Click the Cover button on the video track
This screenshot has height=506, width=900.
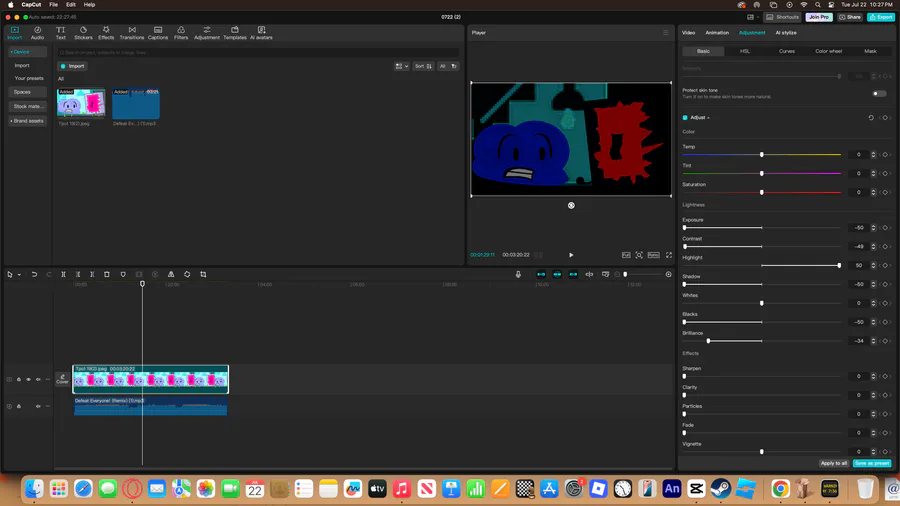pos(62,379)
